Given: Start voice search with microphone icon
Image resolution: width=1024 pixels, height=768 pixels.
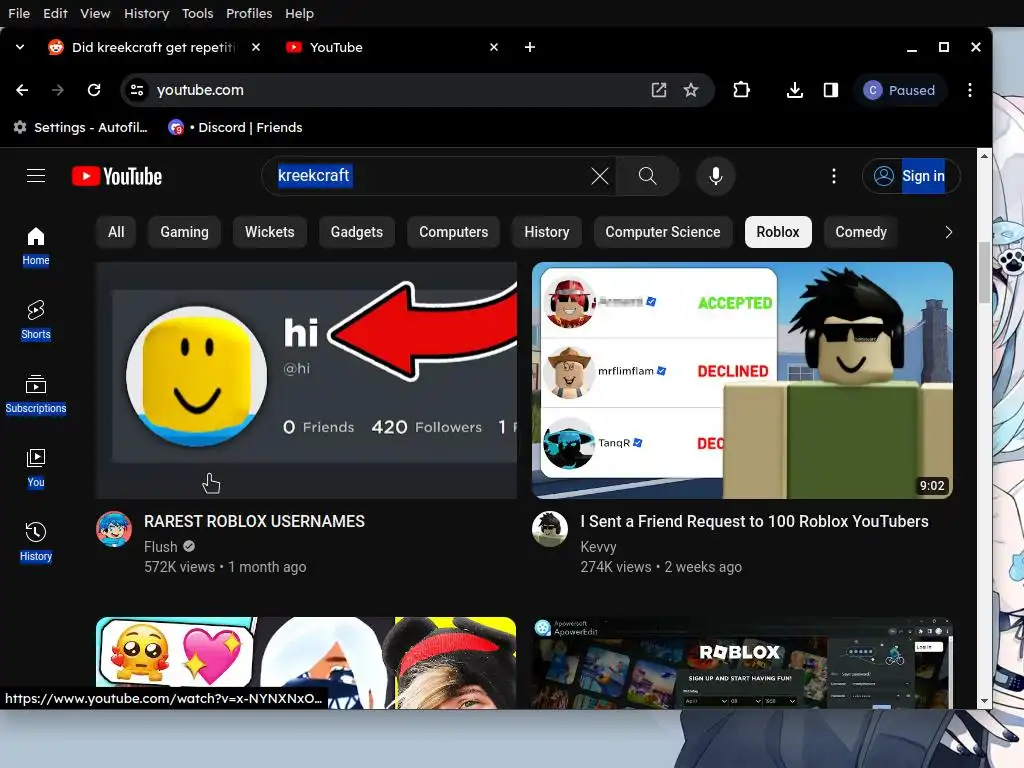Looking at the screenshot, I should 716,176.
